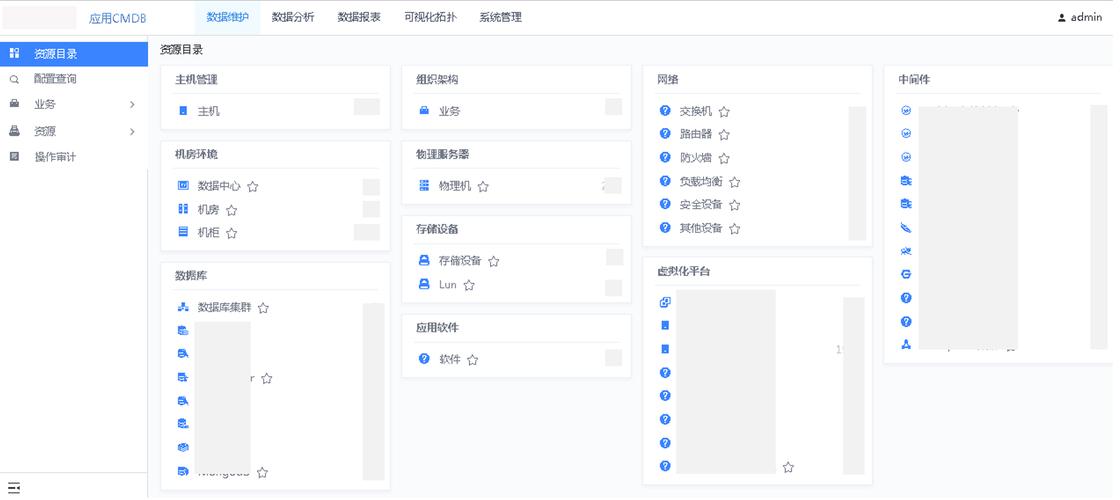Click the 主机 model icon

(183, 111)
